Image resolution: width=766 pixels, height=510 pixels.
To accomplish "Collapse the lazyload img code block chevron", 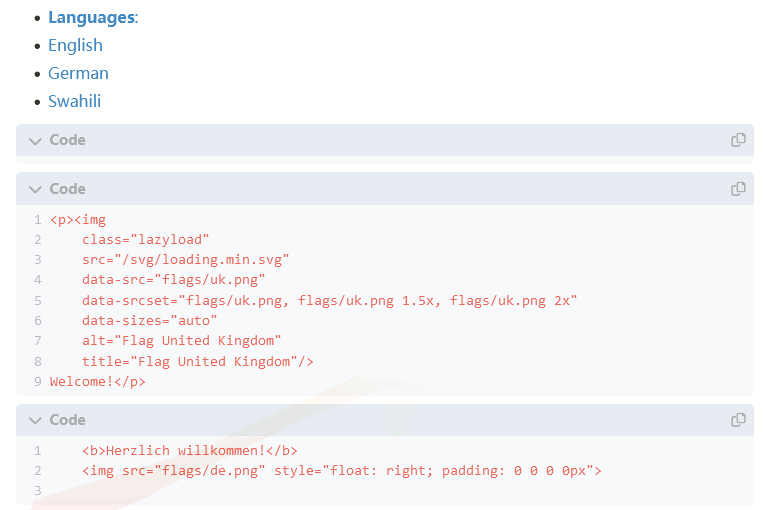I will [35, 190].
